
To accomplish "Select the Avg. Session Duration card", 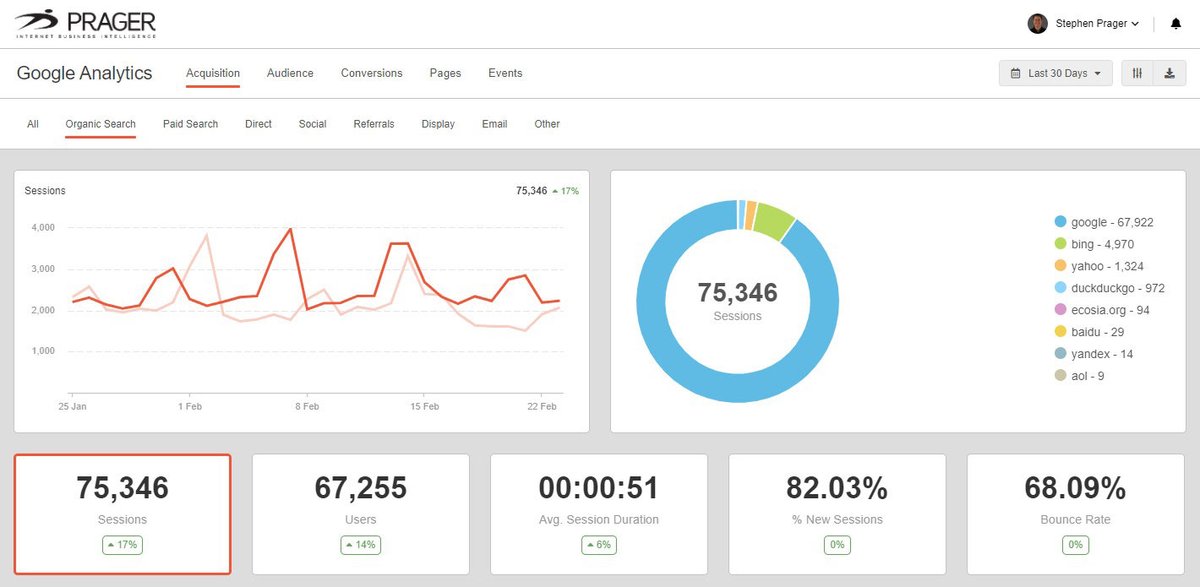I will 598,514.
